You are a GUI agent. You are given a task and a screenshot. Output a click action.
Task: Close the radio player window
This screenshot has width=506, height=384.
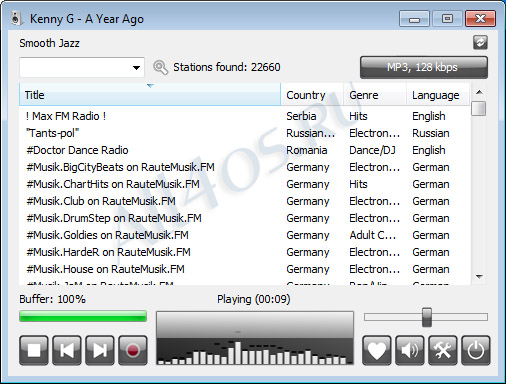tap(480, 19)
